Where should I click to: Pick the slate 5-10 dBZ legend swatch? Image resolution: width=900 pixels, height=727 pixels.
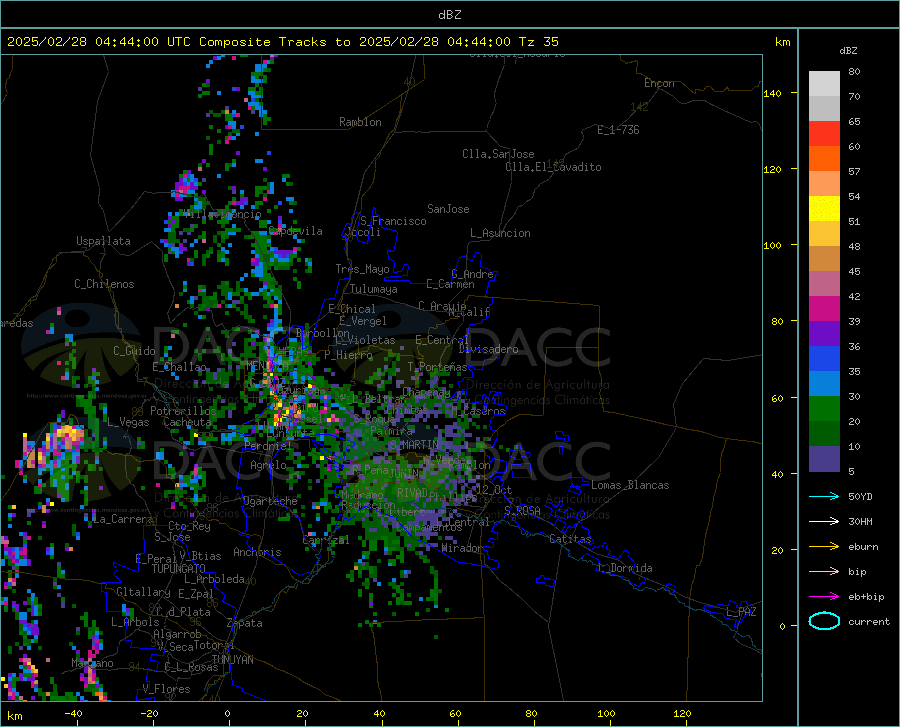(x=824, y=459)
